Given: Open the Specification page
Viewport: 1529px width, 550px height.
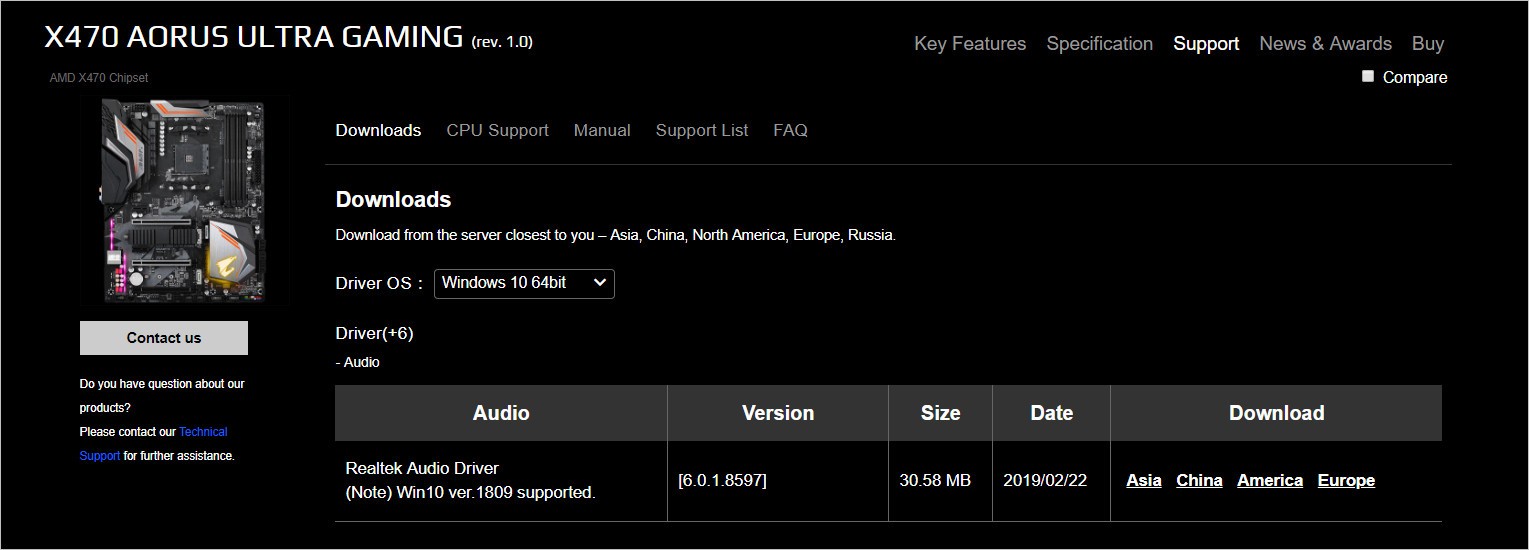Looking at the screenshot, I should pos(1099,44).
